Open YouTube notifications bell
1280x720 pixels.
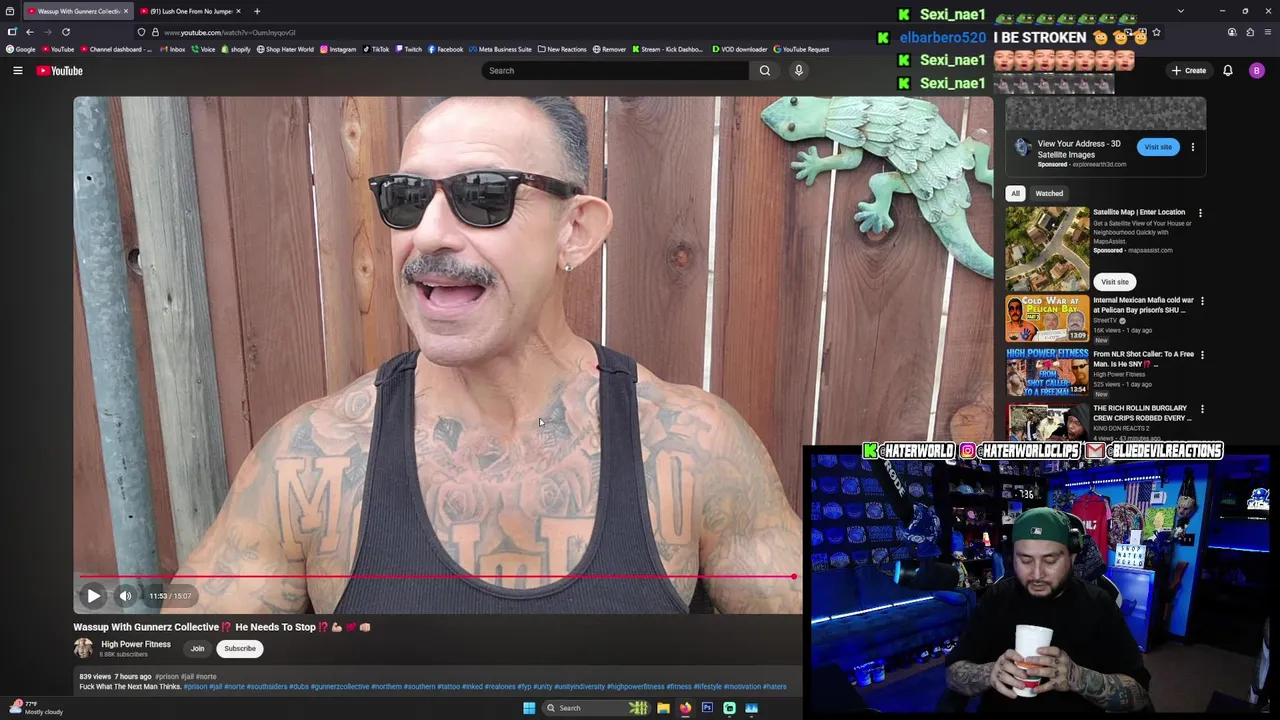1227,70
